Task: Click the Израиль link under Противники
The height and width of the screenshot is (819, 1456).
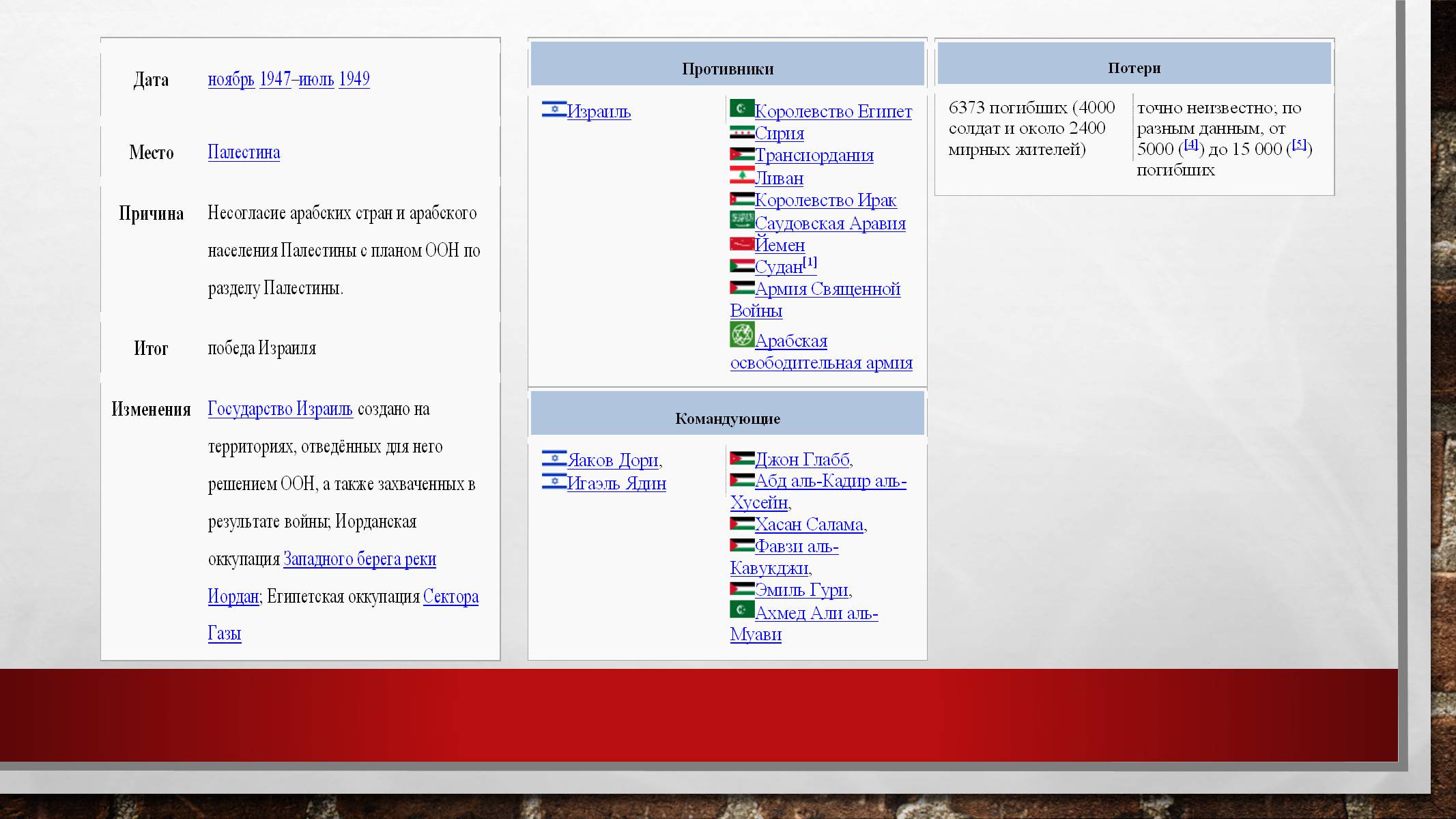Action: [599, 111]
